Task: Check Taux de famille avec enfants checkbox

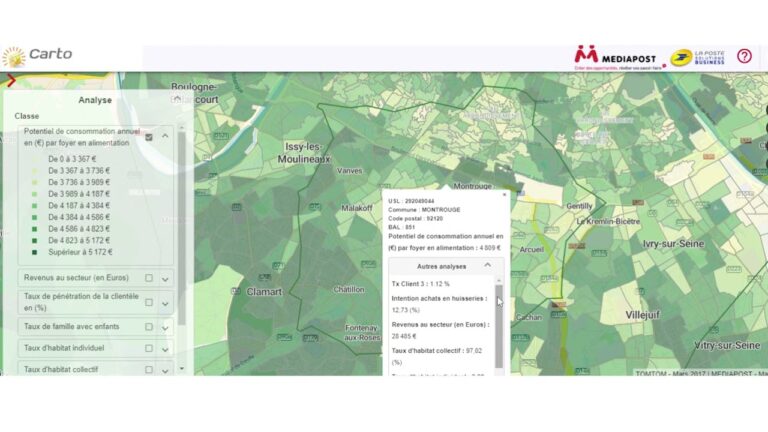Action: (149, 327)
